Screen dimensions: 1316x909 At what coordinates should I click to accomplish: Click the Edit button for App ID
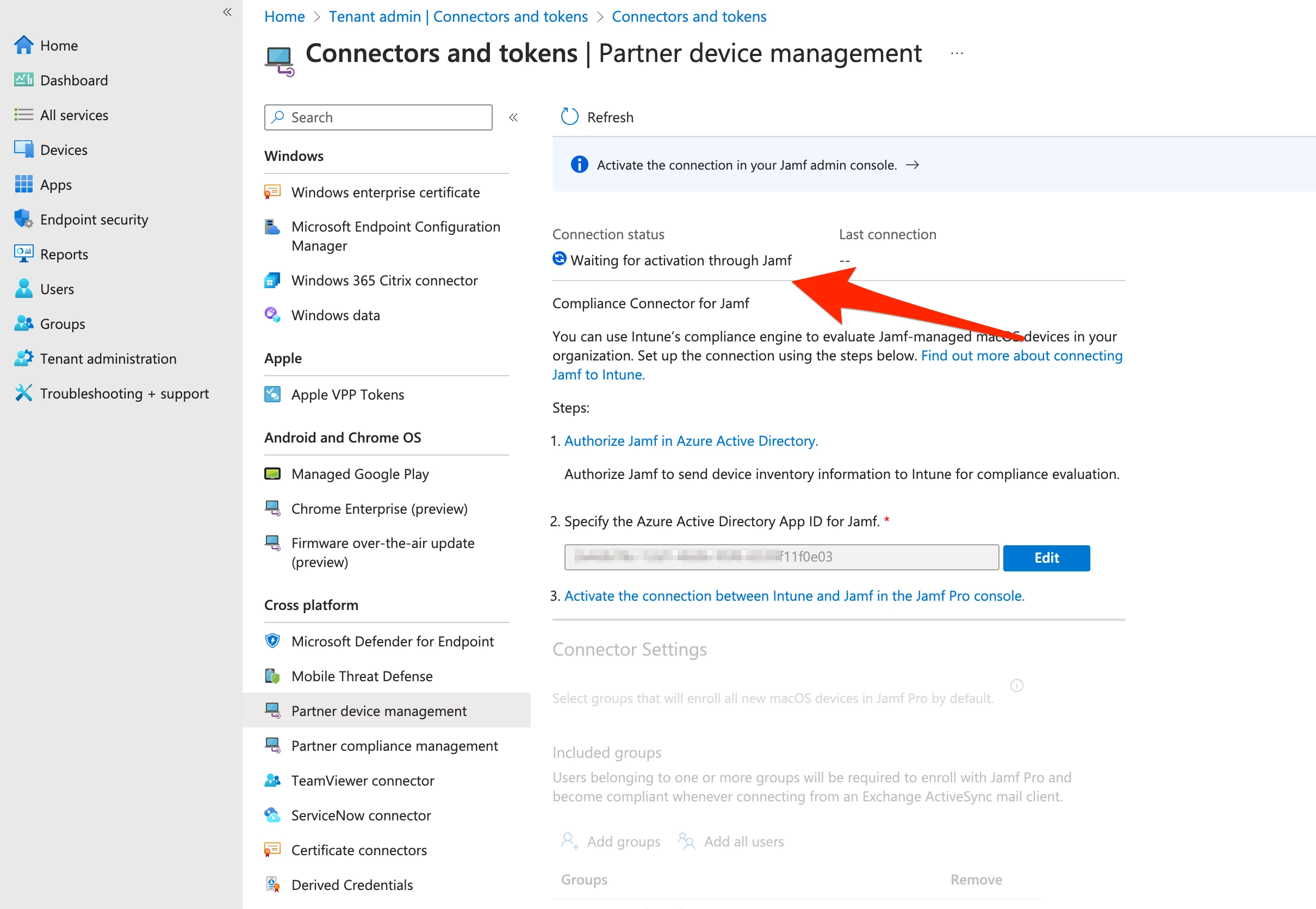coord(1046,558)
